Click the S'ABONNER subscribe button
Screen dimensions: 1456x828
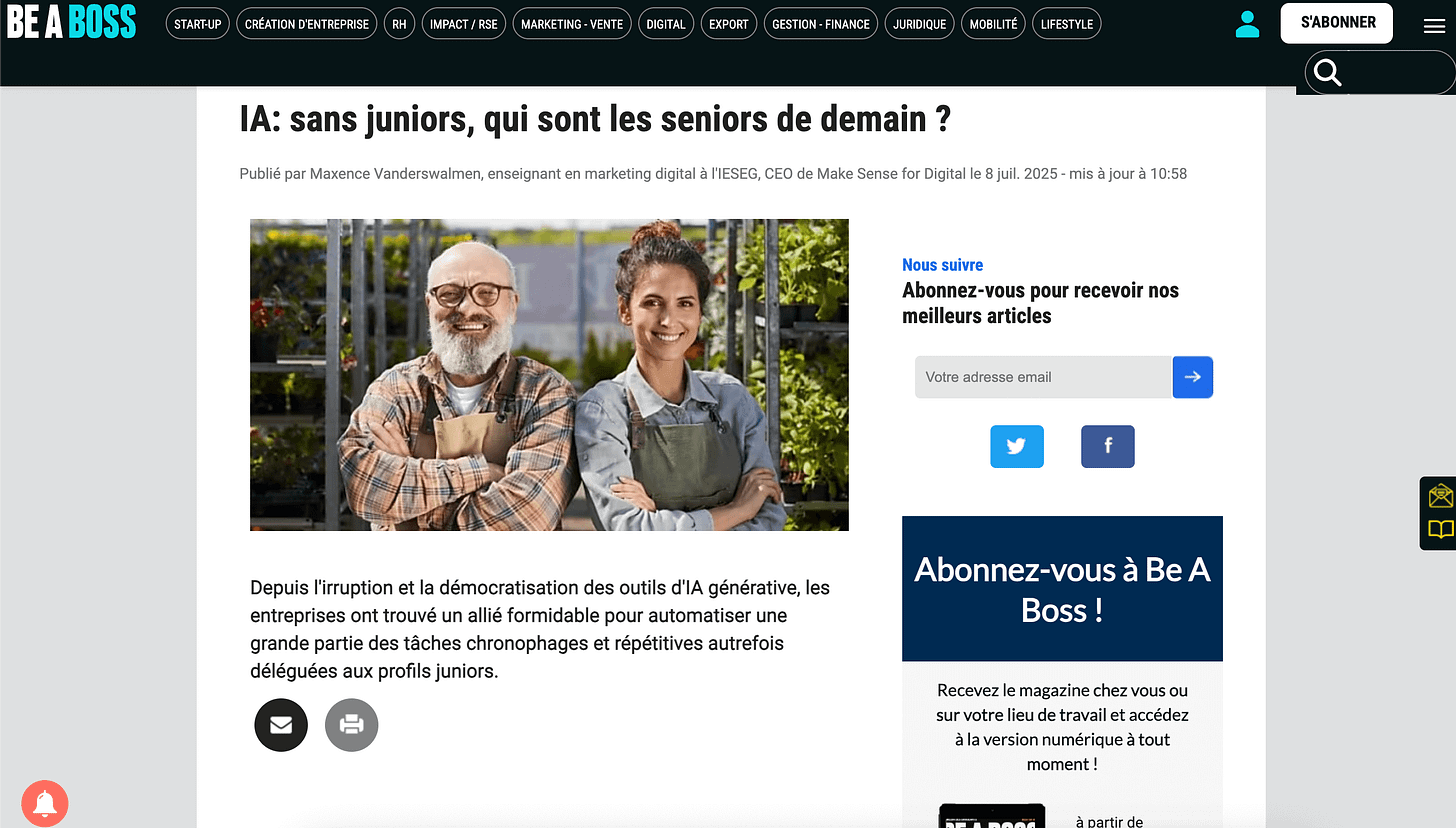1337,22
